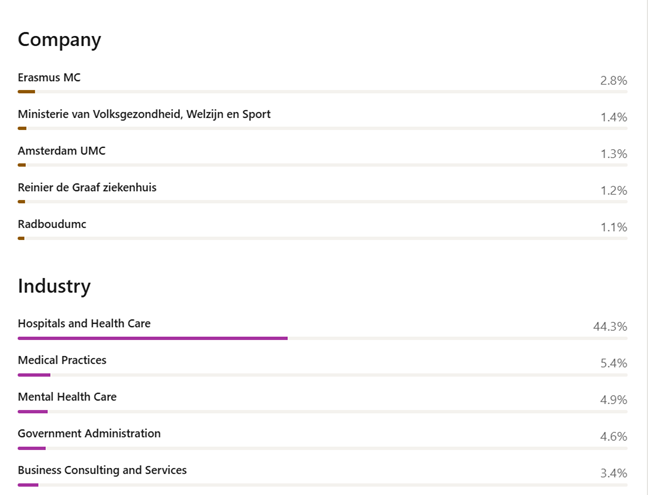Select Ministerie van Volksgezondheid, Welzijn en Sport
The width and height of the screenshot is (648, 495).
coord(144,114)
